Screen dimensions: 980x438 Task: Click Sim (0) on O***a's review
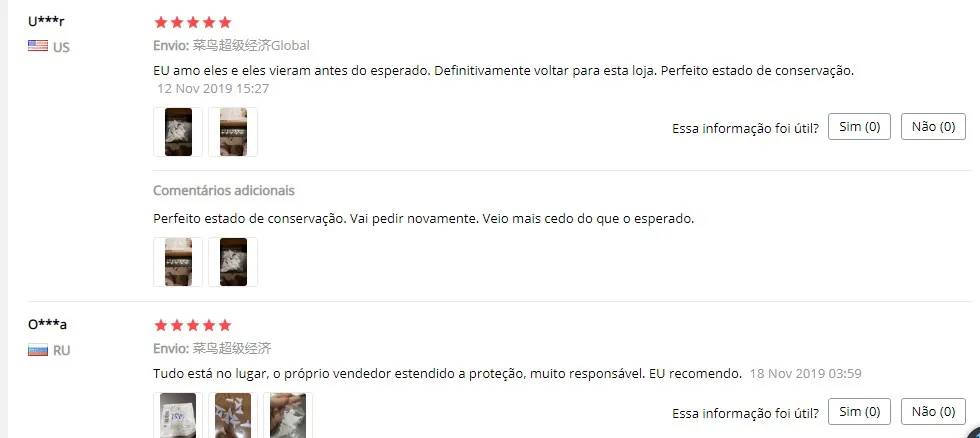(859, 411)
